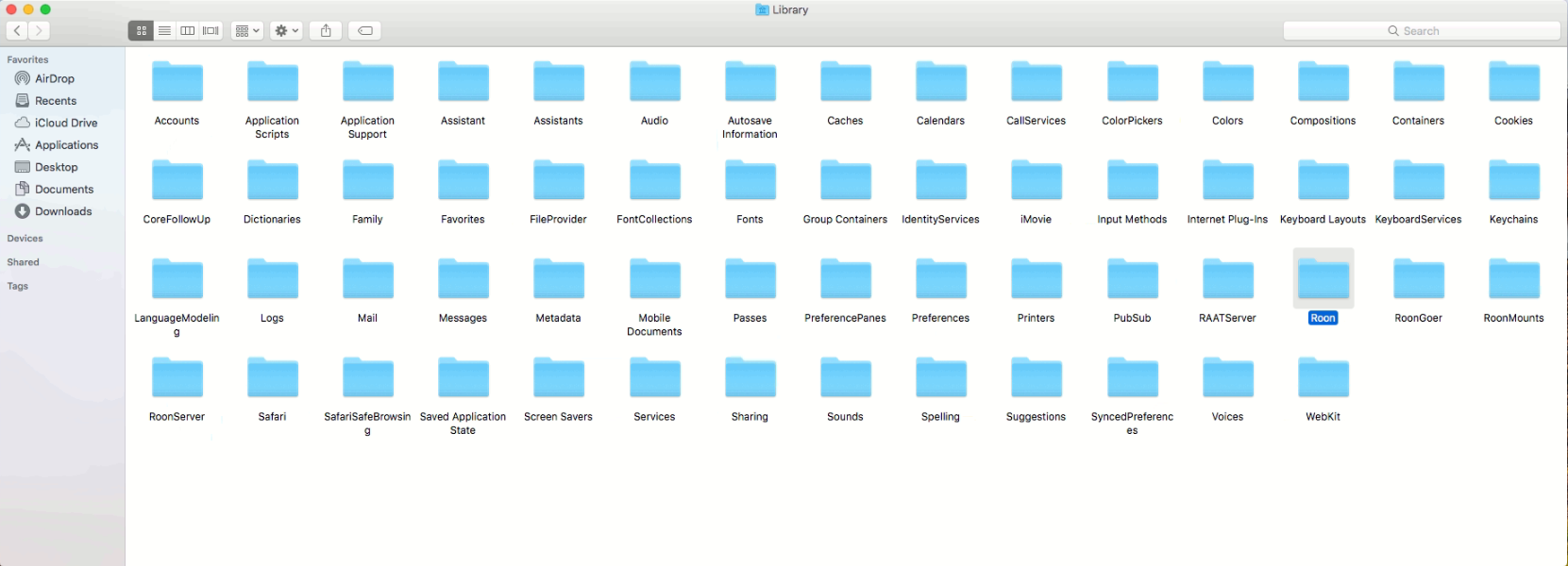Select the Dictionaries folder

[273, 180]
